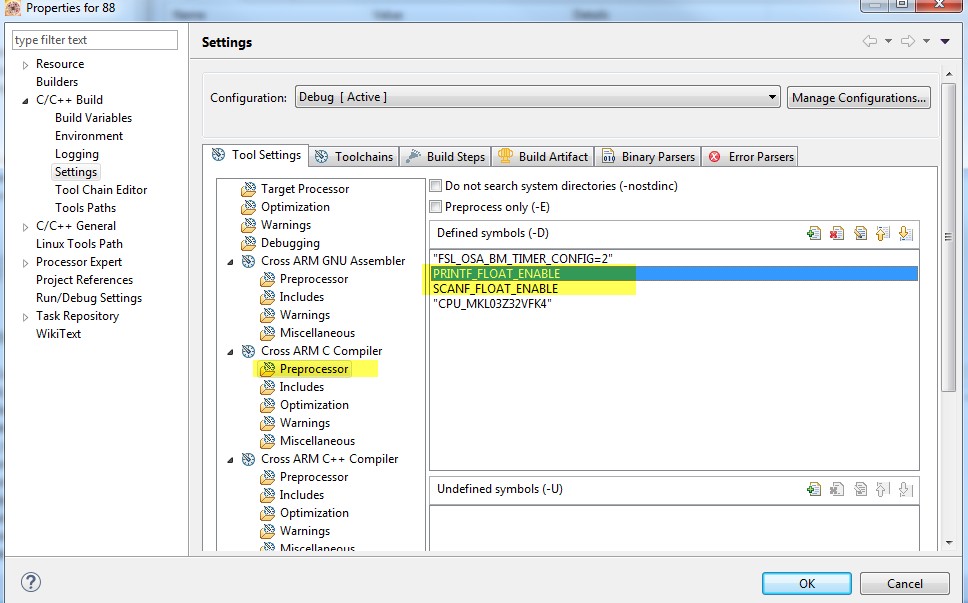This screenshot has height=603, width=968.
Task: Enable Preprocess only (-E) checkbox
Action: coord(436,207)
